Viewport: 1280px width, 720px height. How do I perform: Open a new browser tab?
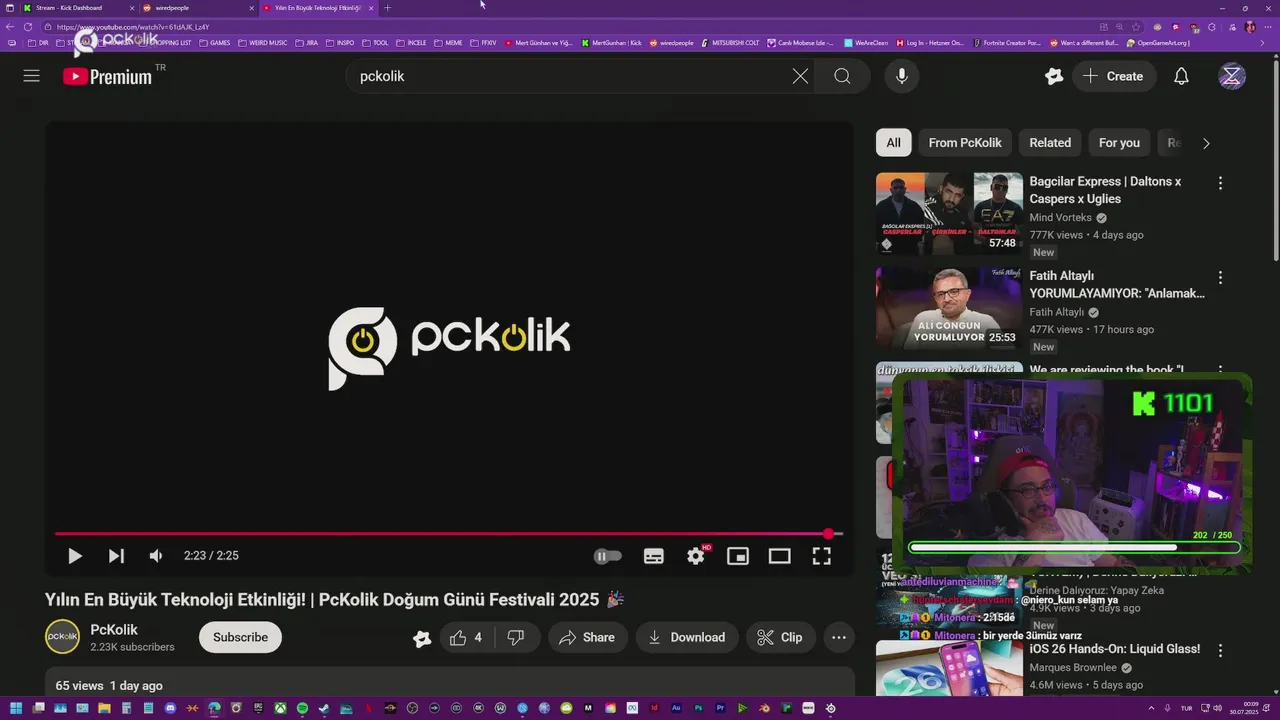pos(388,8)
